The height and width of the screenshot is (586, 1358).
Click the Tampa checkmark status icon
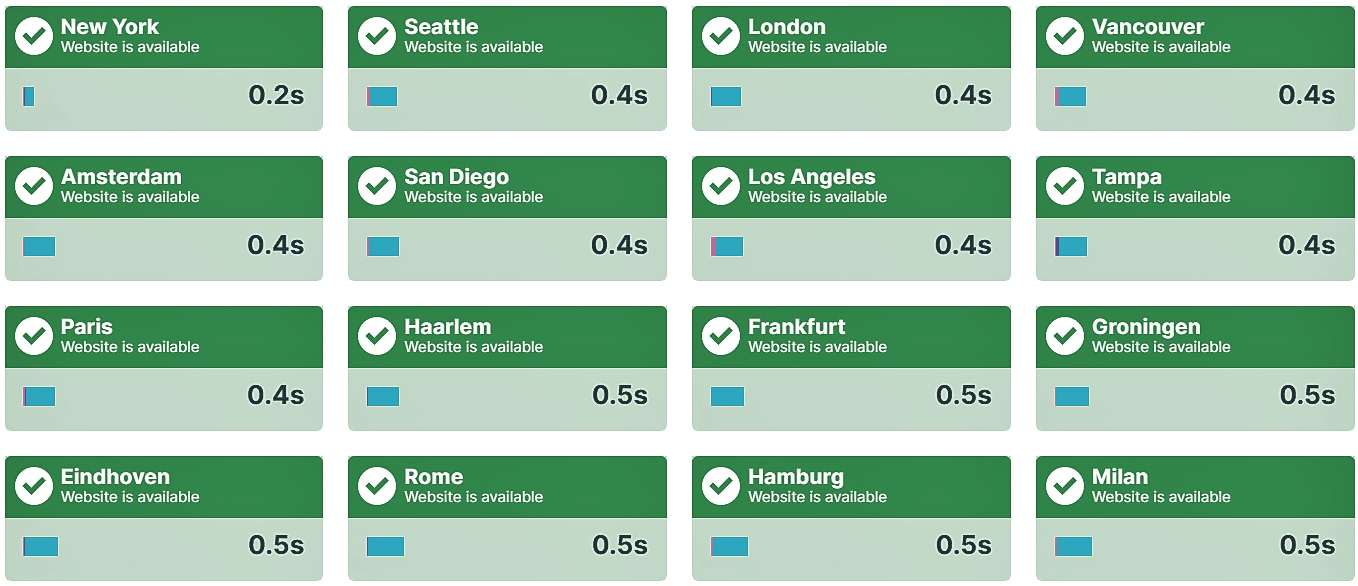[1065, 187]
